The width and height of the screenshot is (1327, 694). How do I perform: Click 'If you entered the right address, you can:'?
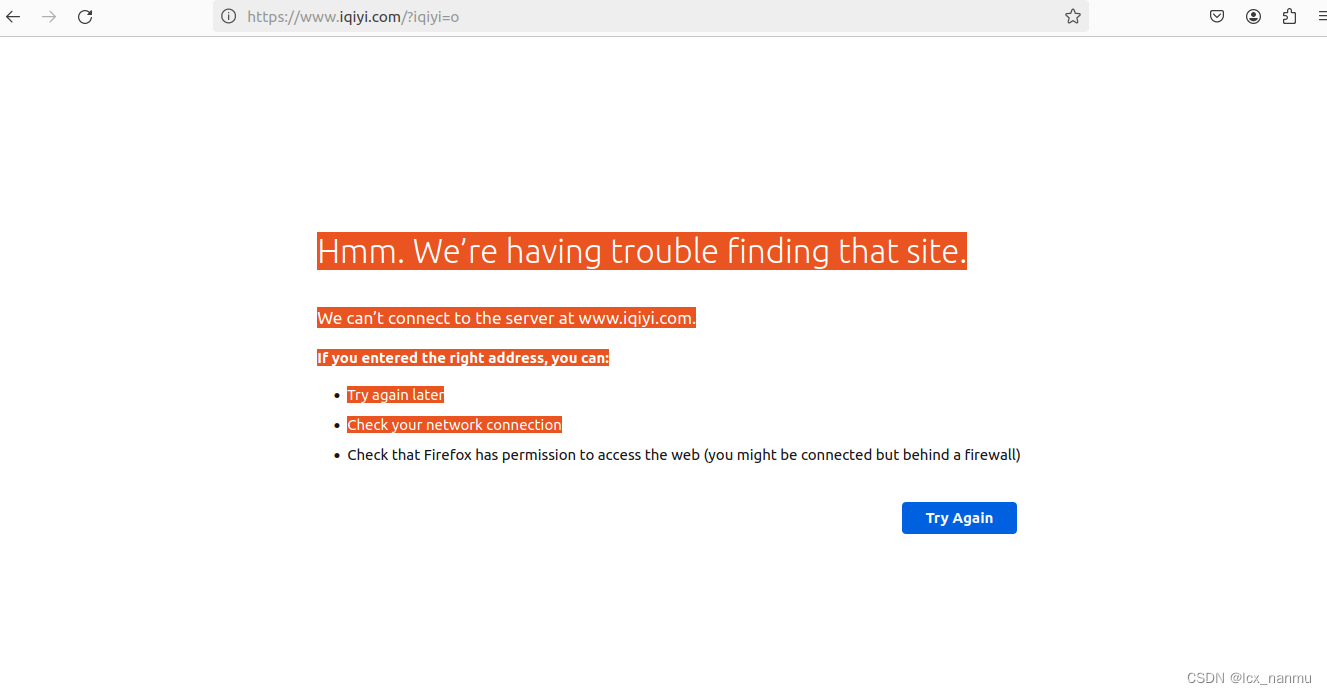click(x=463, y=358)
